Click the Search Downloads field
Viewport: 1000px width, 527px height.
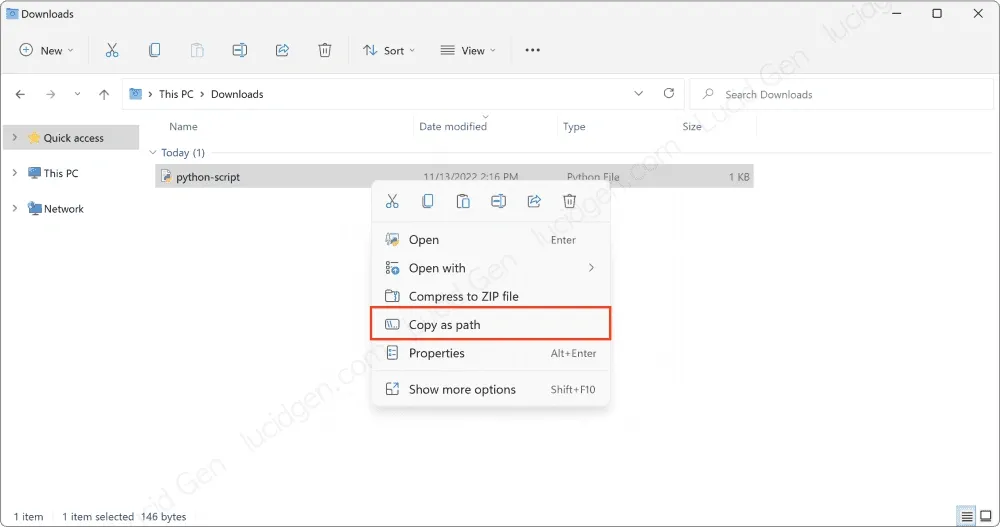pos(842,94)
